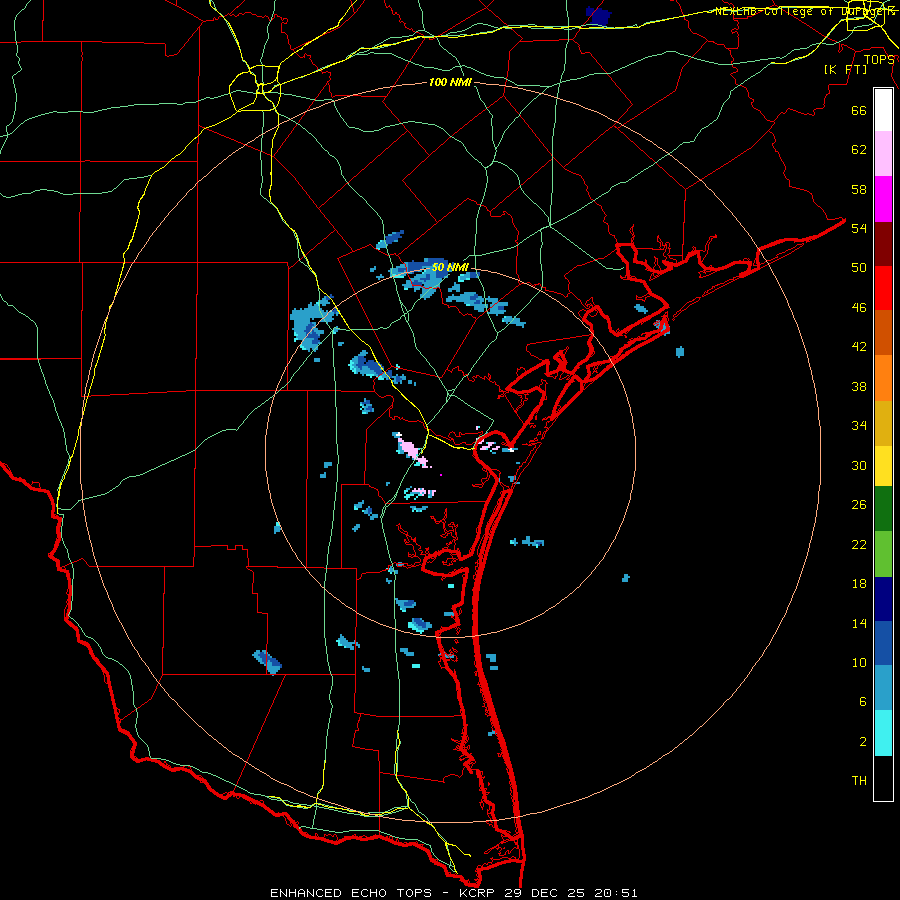Click the legend value 22
This screenshot has height=900, width=900.
tap(859, 544)
